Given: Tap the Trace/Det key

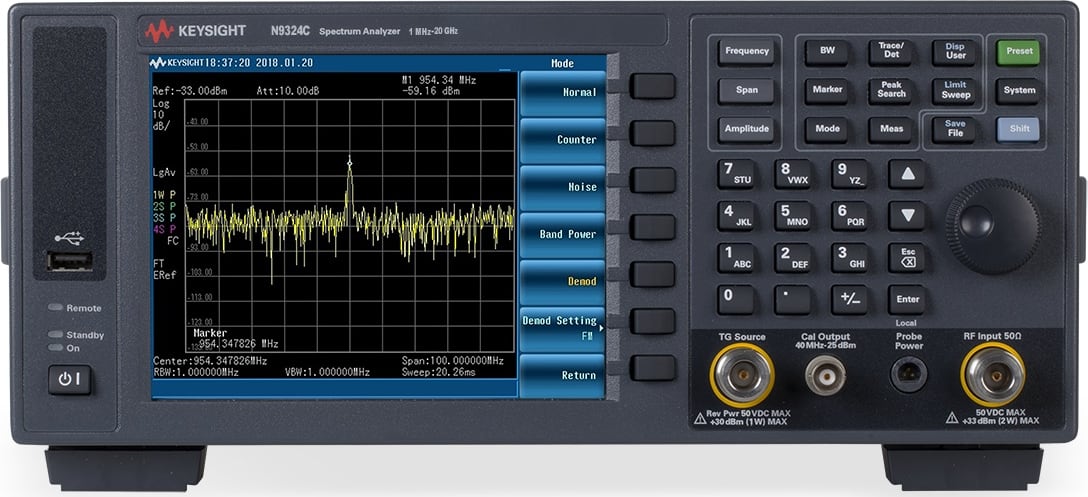Looking at the screenshot, I should coord(891,52).
